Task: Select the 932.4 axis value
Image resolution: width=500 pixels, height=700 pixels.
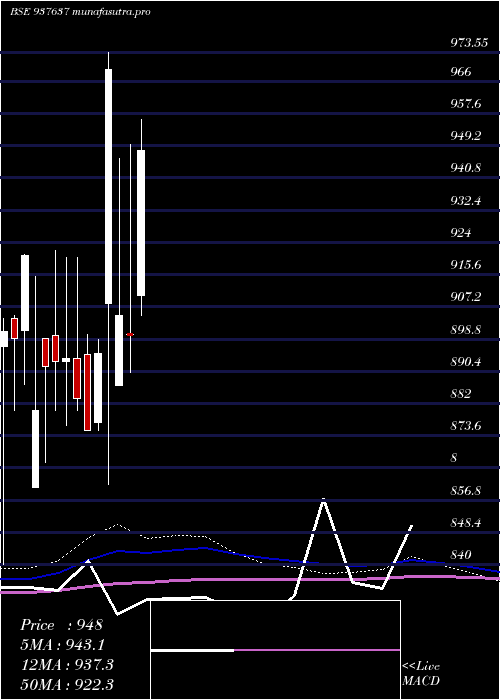Action: (466, 200)
